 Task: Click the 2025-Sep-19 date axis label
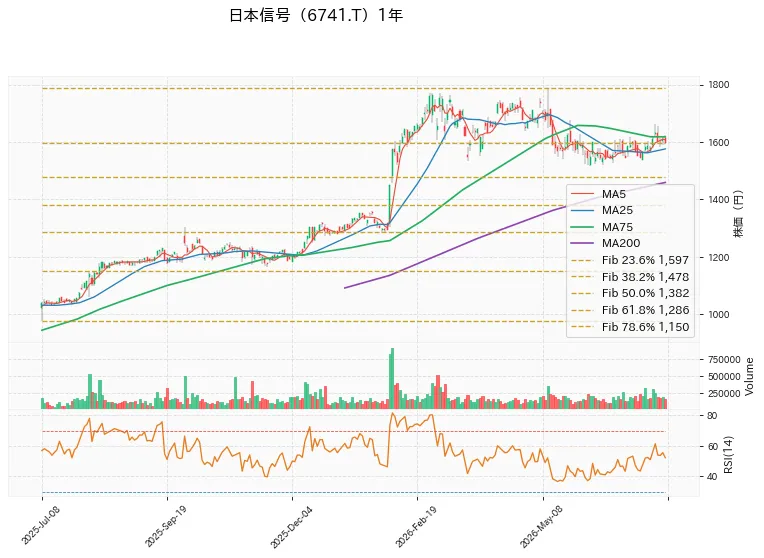(x=166, y=526)
